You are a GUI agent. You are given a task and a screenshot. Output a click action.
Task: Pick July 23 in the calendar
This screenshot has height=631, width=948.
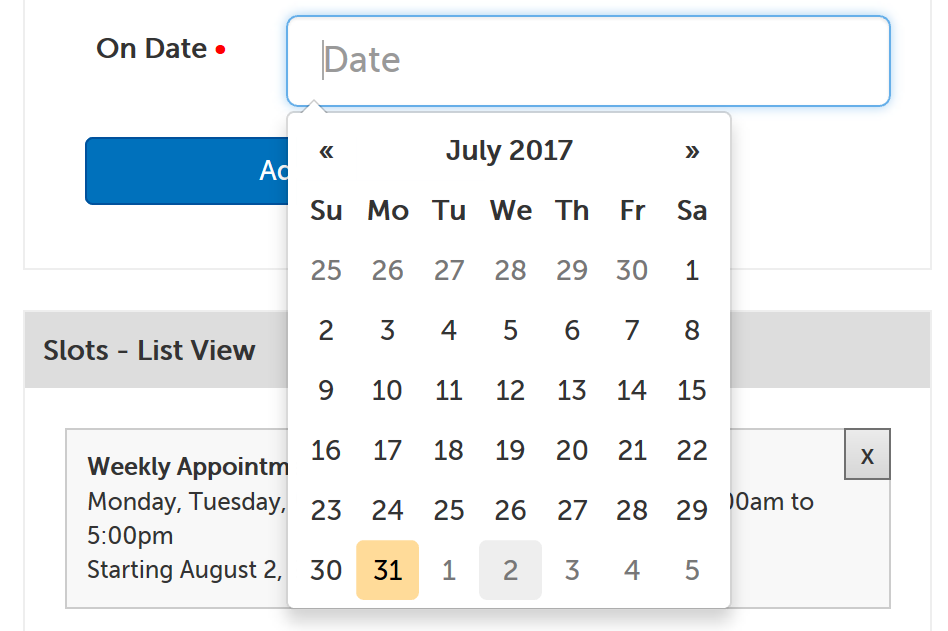click(326, 510)
